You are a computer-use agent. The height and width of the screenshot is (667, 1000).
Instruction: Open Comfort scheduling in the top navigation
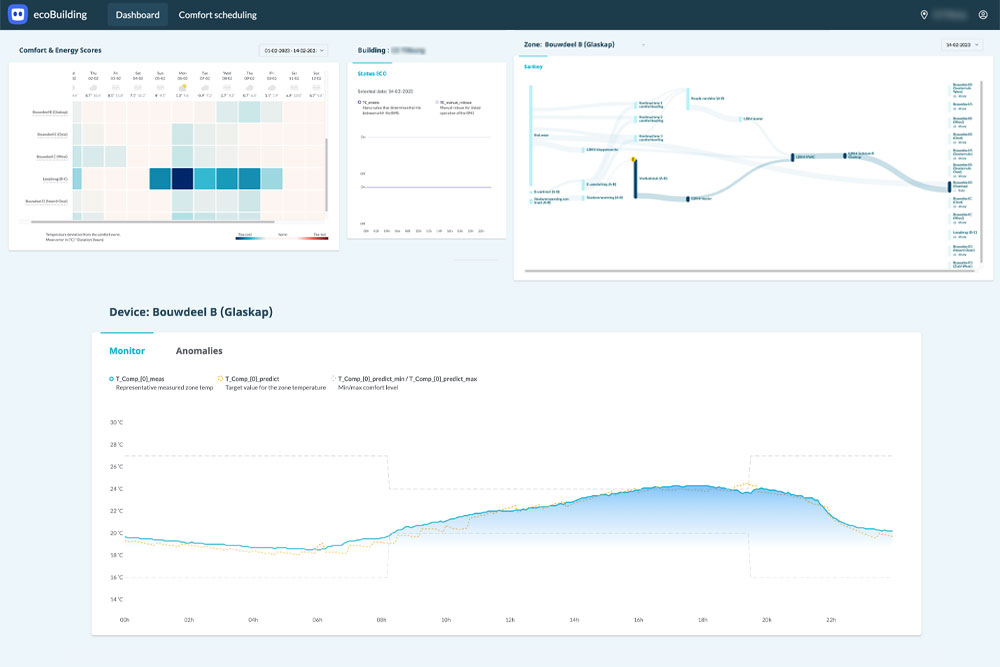pos(217,15)
